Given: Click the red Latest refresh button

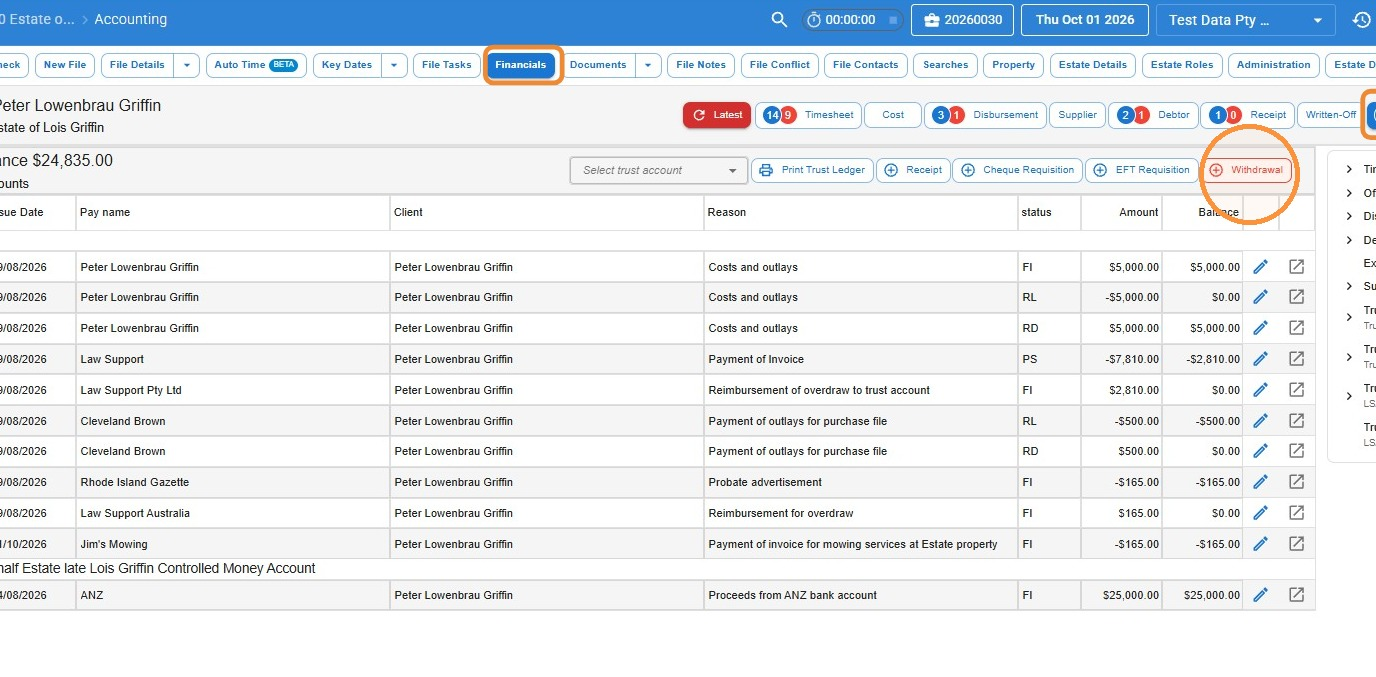Looking at the screenshot, I should click(x=717, y=115).
